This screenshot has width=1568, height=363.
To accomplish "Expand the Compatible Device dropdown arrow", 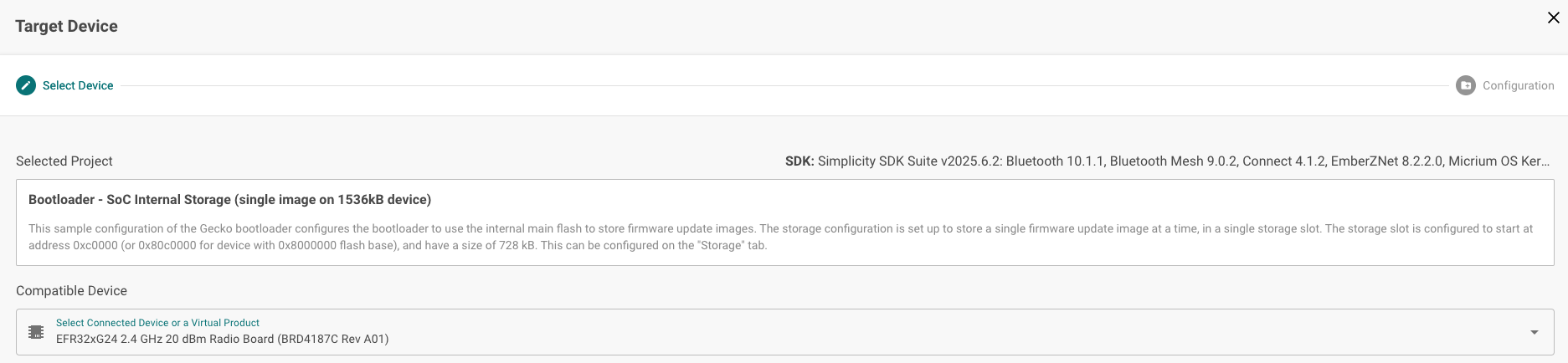I will point(1534,332).
